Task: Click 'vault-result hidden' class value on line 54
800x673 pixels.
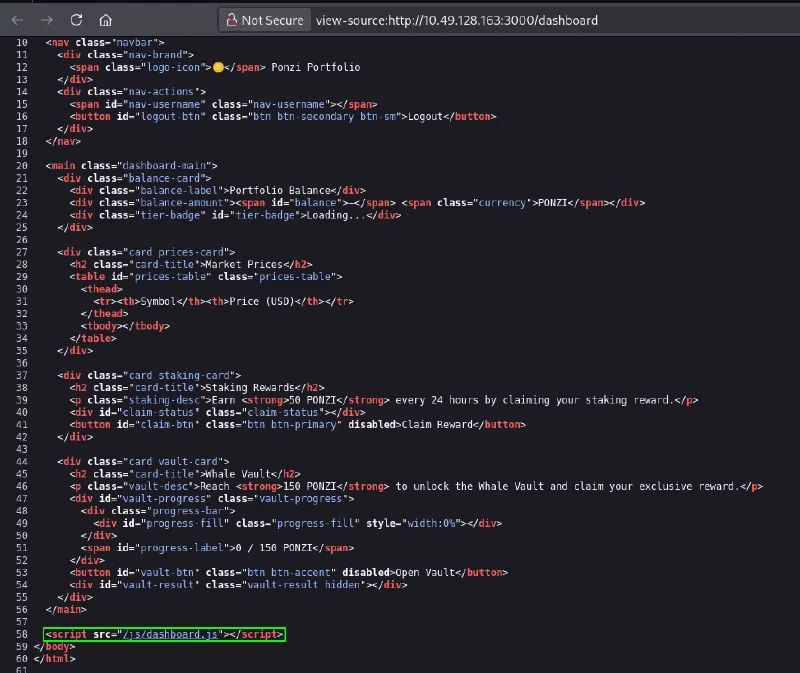Action: click(x=304, y=585)
